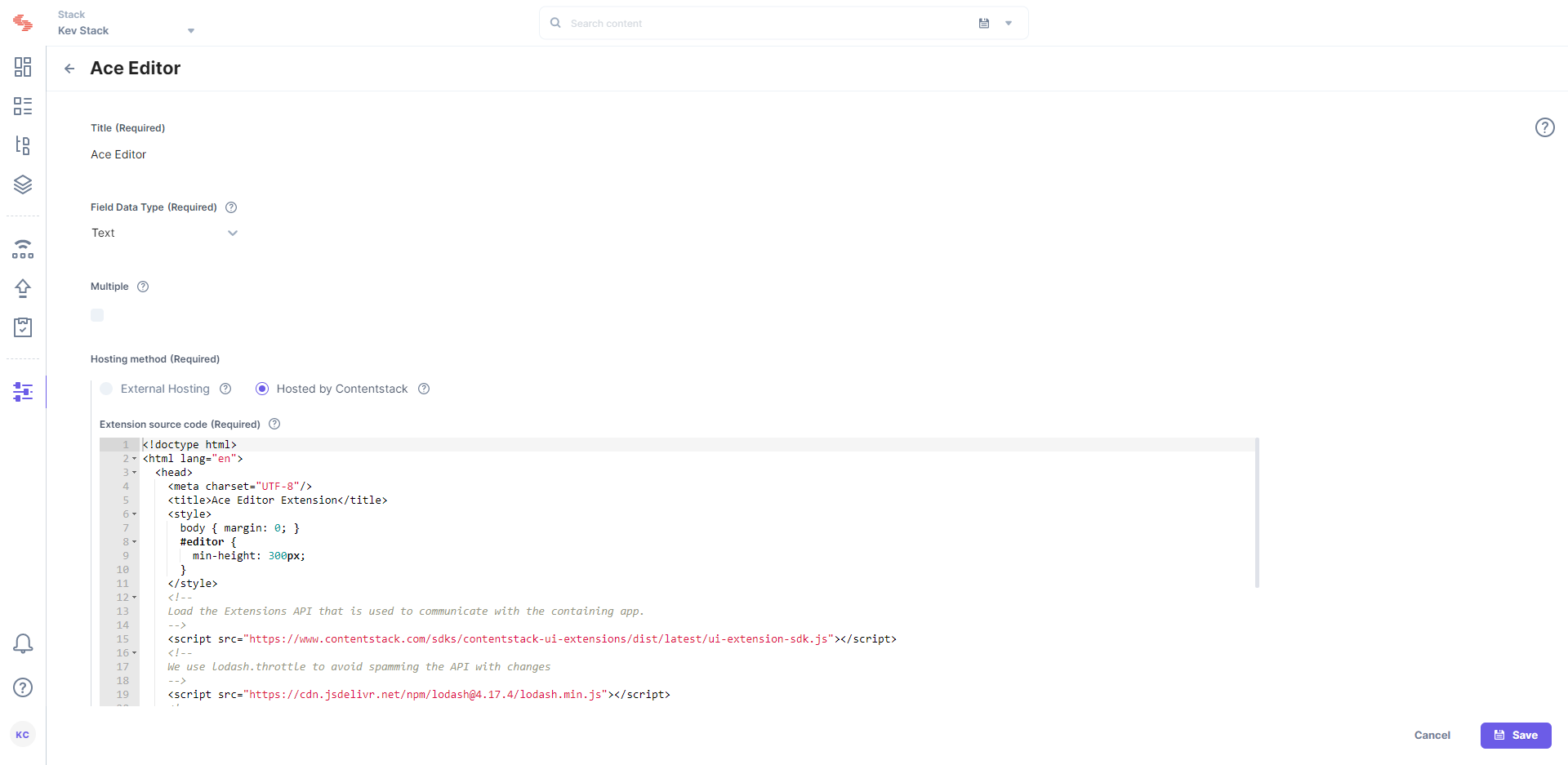Collapse code fold at line 12
Screen dimensions: 1568x765
coord(135,598)
